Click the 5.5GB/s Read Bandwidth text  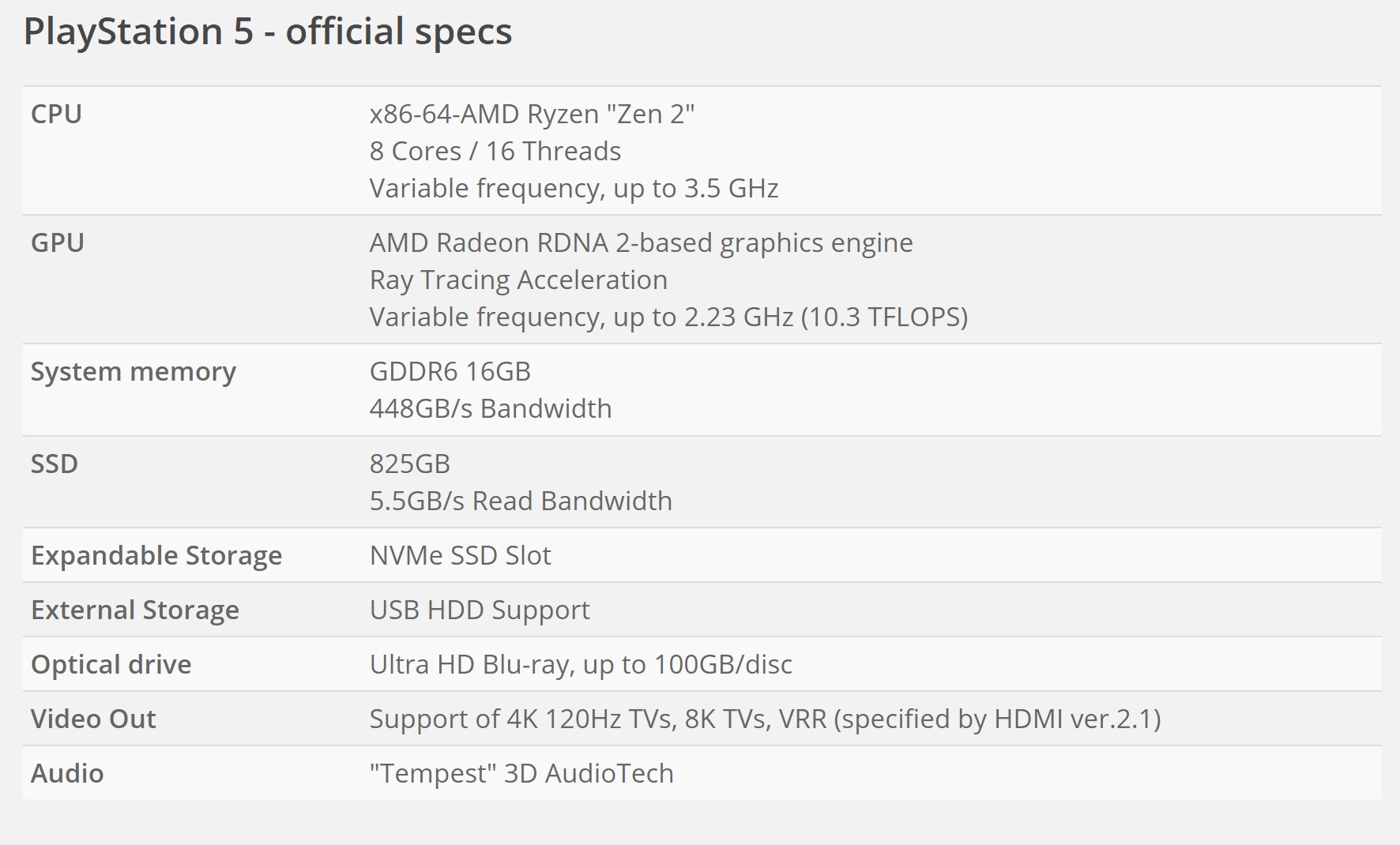[521, 501]
